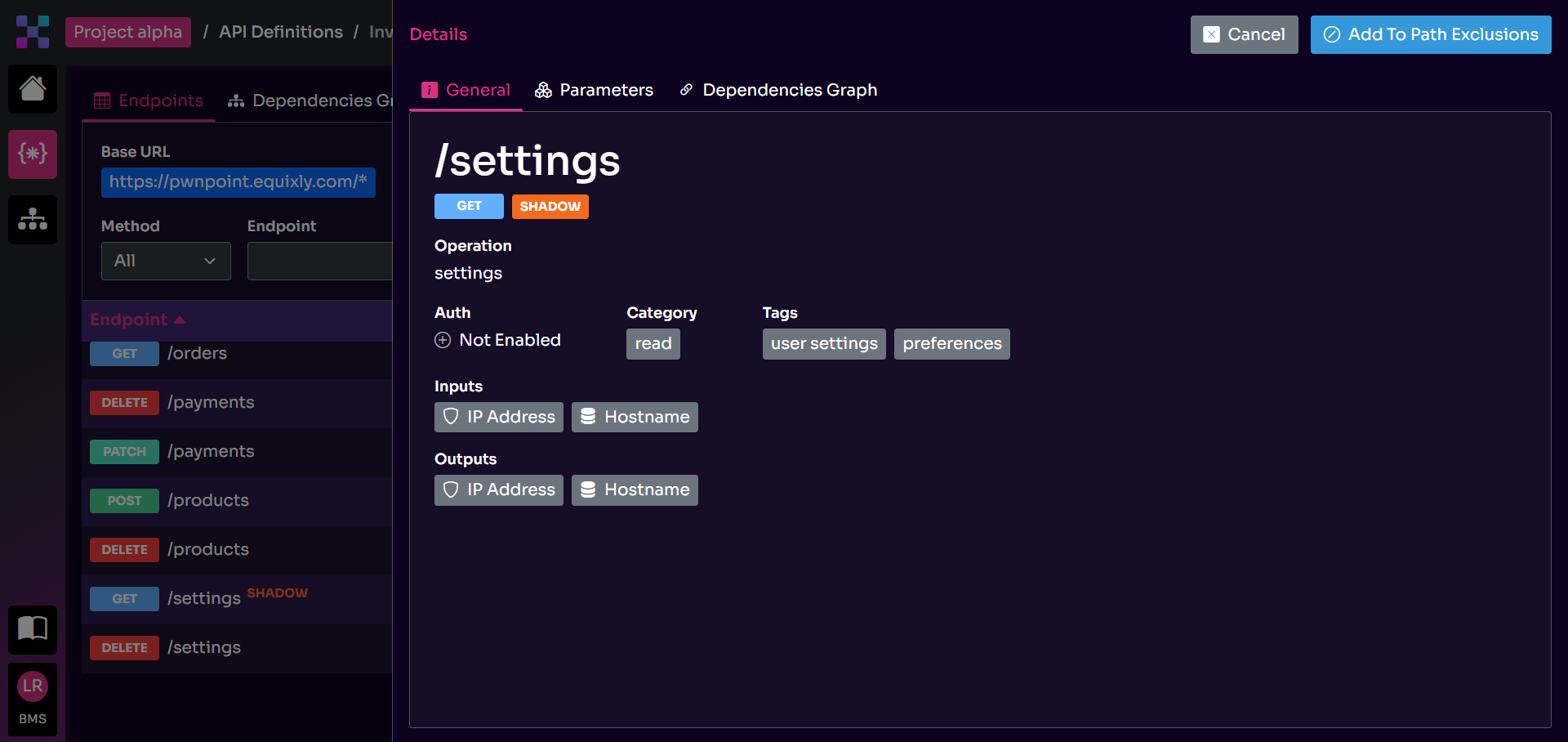Click the home icon in sidebar
This screenshot has width=1568, height=742.
[33, 88]
